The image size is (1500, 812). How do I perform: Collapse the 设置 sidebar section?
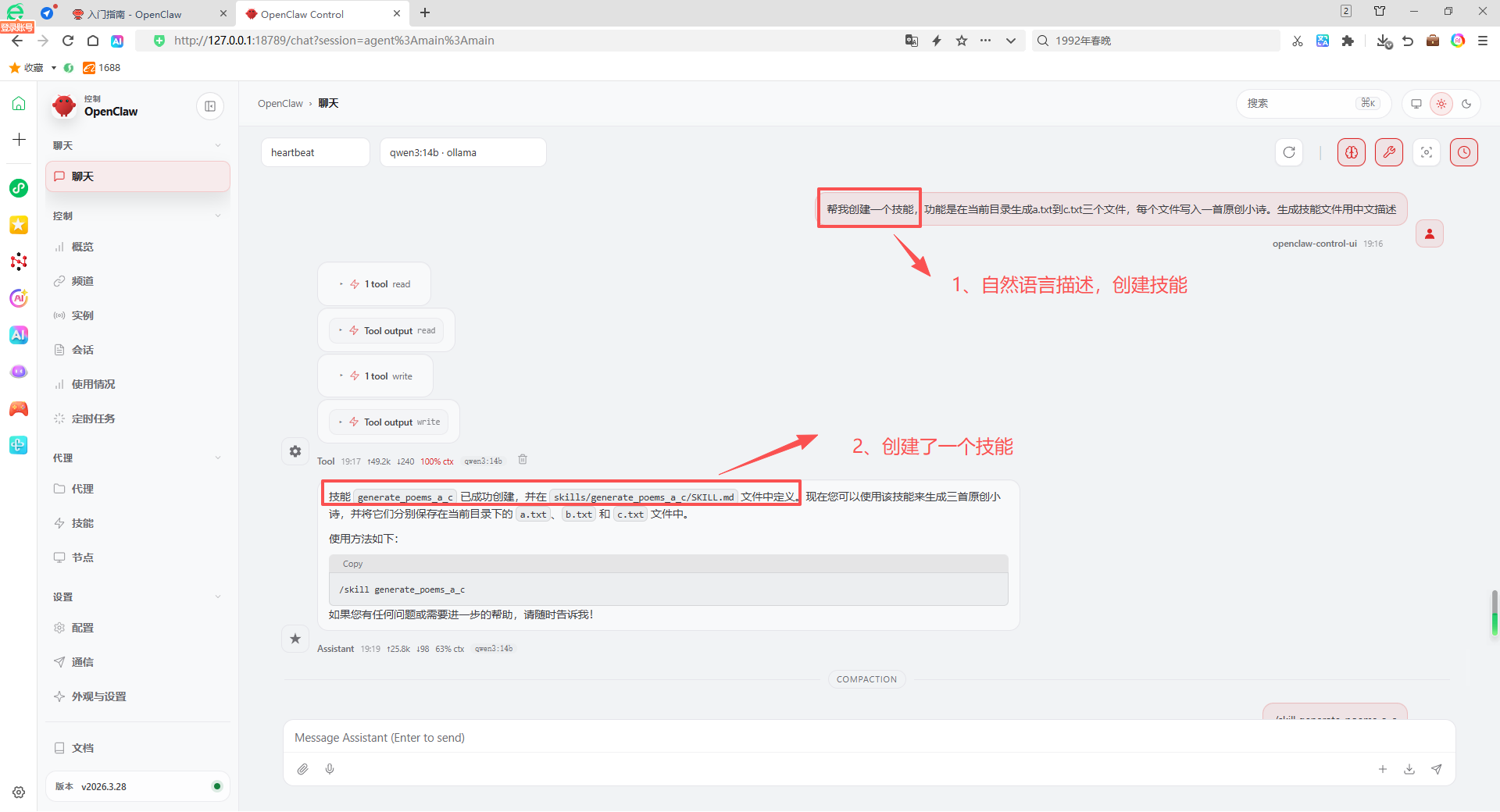point(218,597)
